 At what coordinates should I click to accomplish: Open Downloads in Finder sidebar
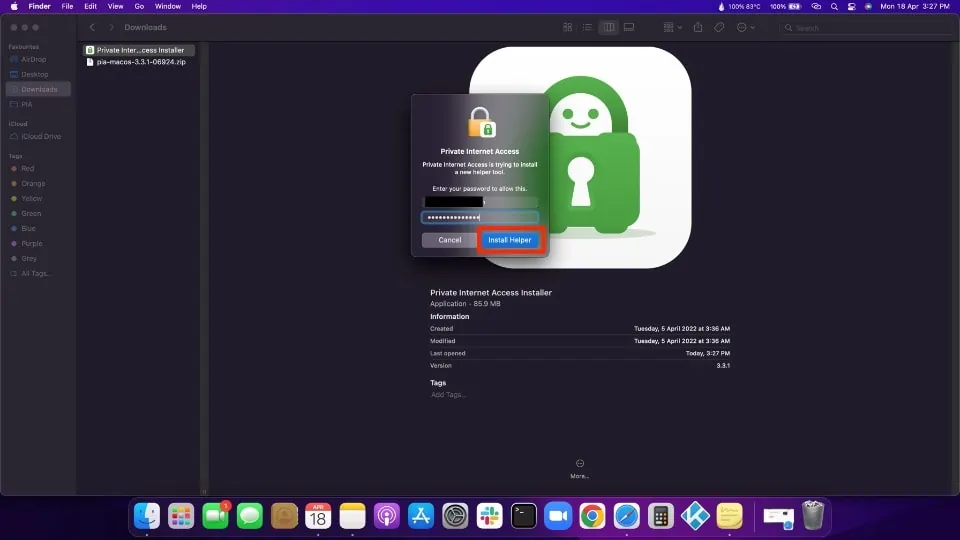coord(39,89)
